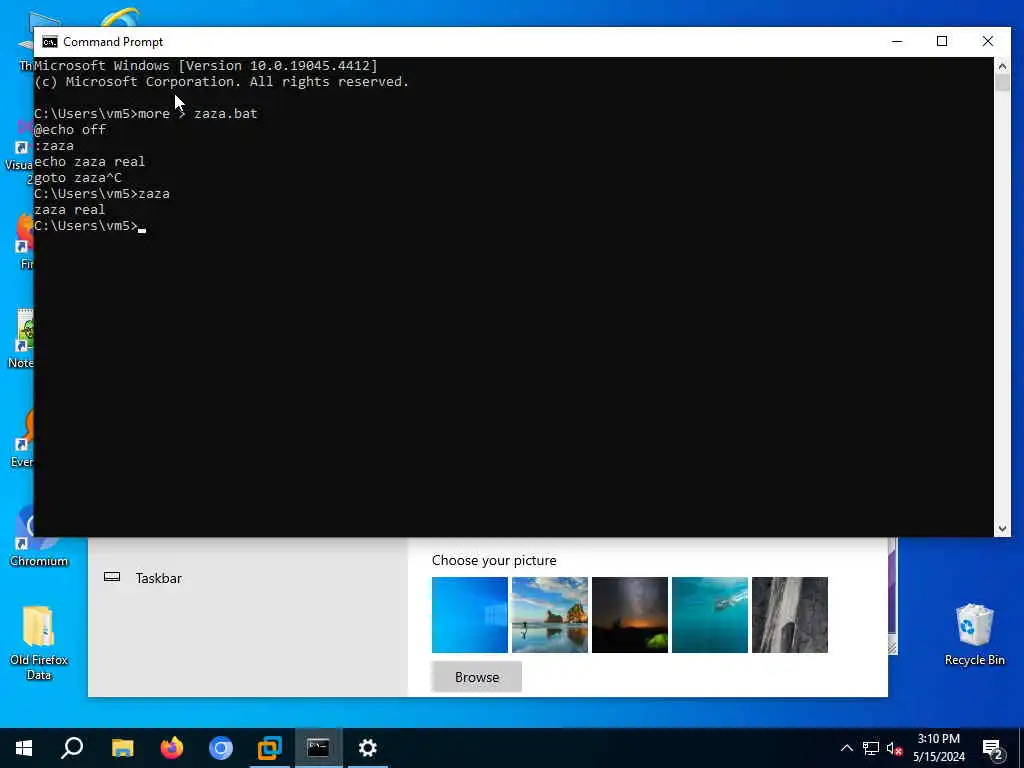Screen dimensions: 1024x768
Task: Click the 'echo zaza real' line
Action: click(89, 161)
